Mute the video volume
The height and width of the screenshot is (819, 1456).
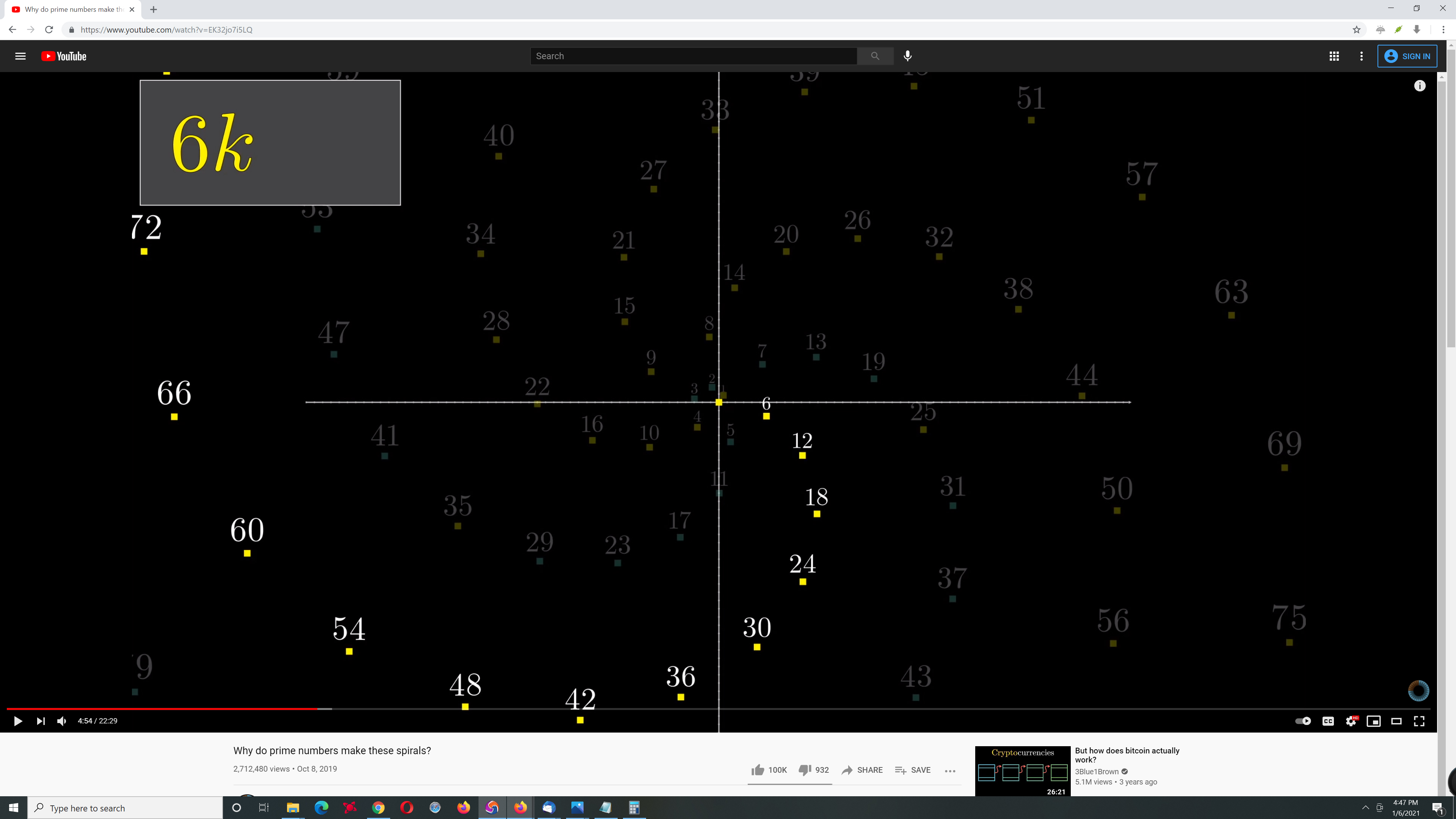[x=61, y=721]
